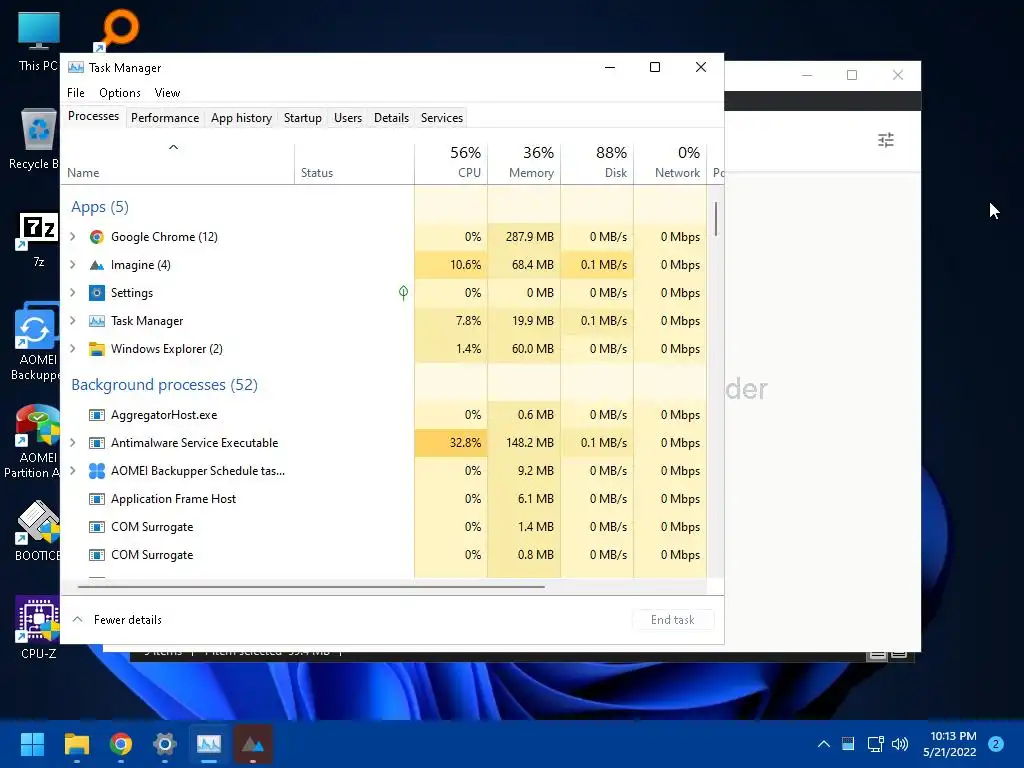
Task: Expand the Windows Explorer (2) process group
Action: click(72, 349)
